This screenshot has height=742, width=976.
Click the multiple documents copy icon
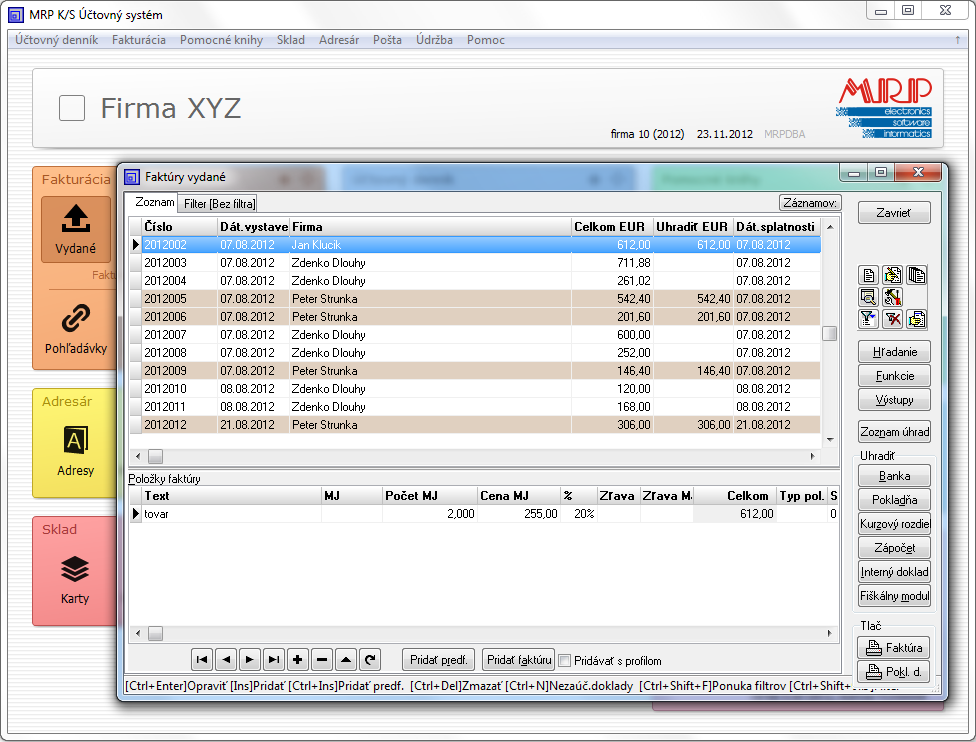coord(916,275)
